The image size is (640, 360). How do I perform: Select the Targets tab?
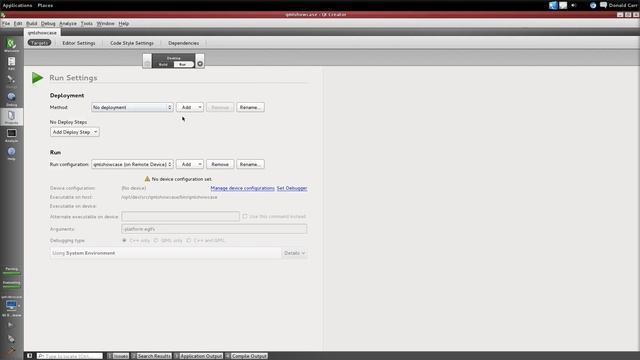pos(39,43)
